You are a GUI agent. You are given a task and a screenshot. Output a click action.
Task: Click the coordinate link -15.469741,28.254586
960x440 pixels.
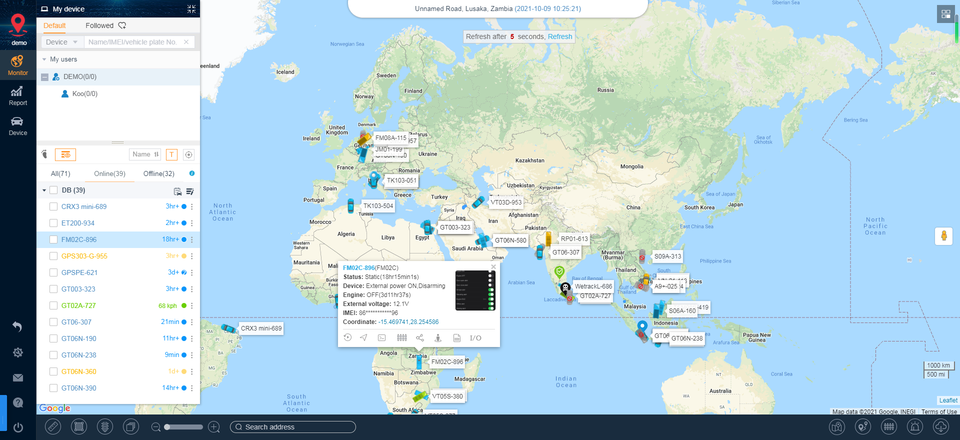pyautogui.click(x=408, y=321)
